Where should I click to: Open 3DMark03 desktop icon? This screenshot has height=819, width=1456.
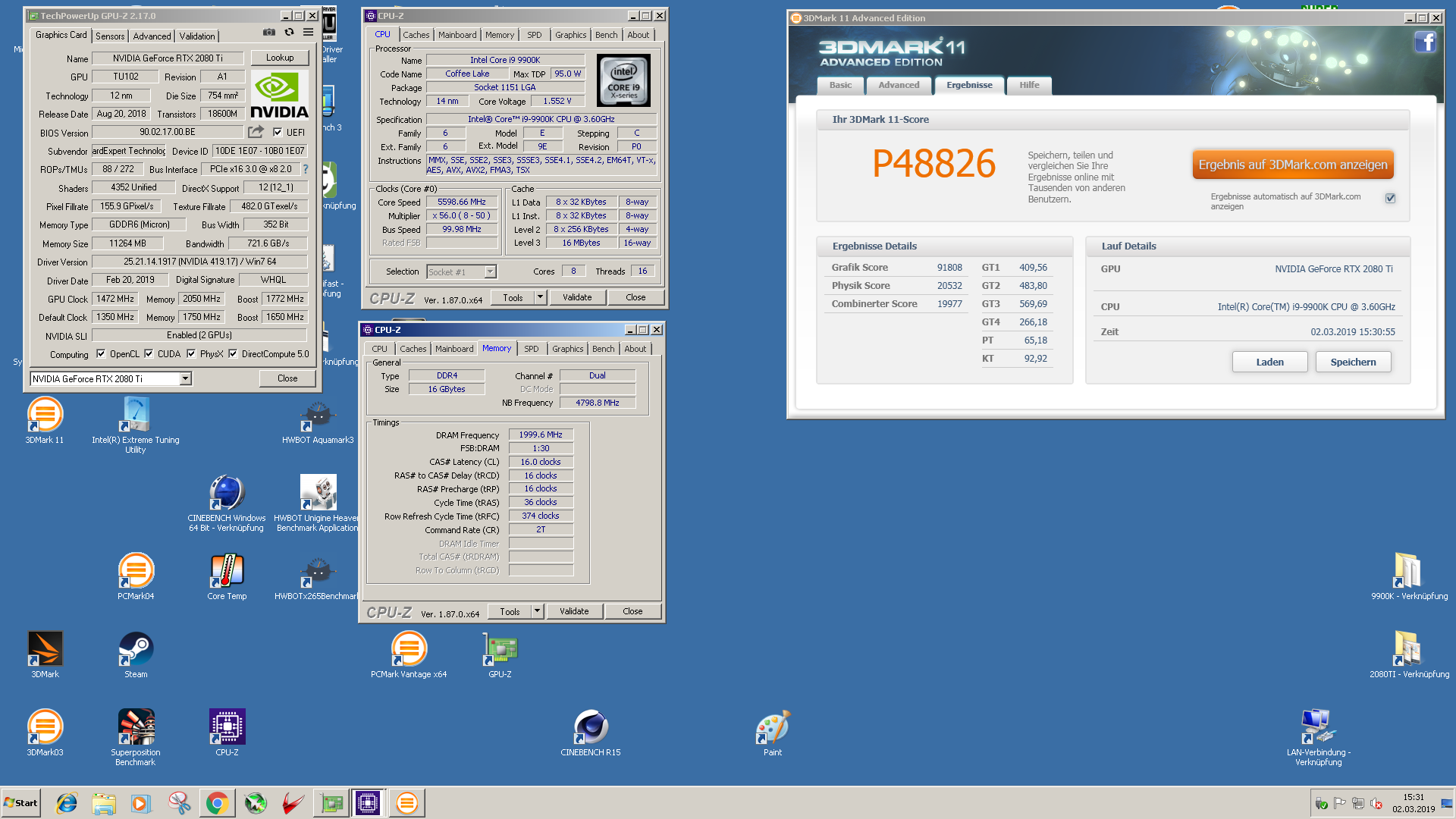click(x=45, y=733)
